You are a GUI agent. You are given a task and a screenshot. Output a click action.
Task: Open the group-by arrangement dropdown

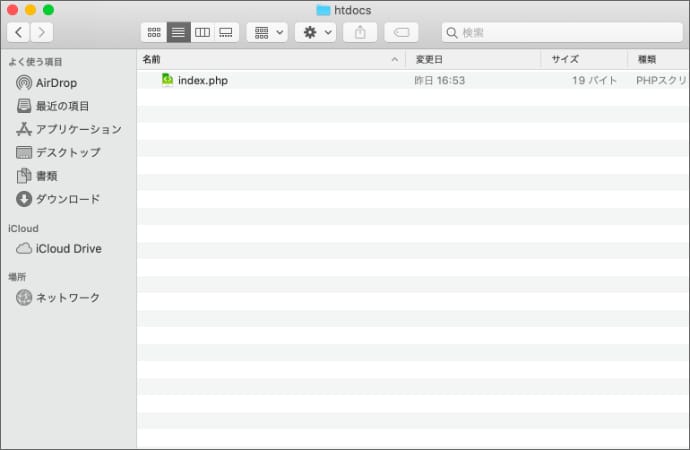pyautogui.click(x=267, y=32)
